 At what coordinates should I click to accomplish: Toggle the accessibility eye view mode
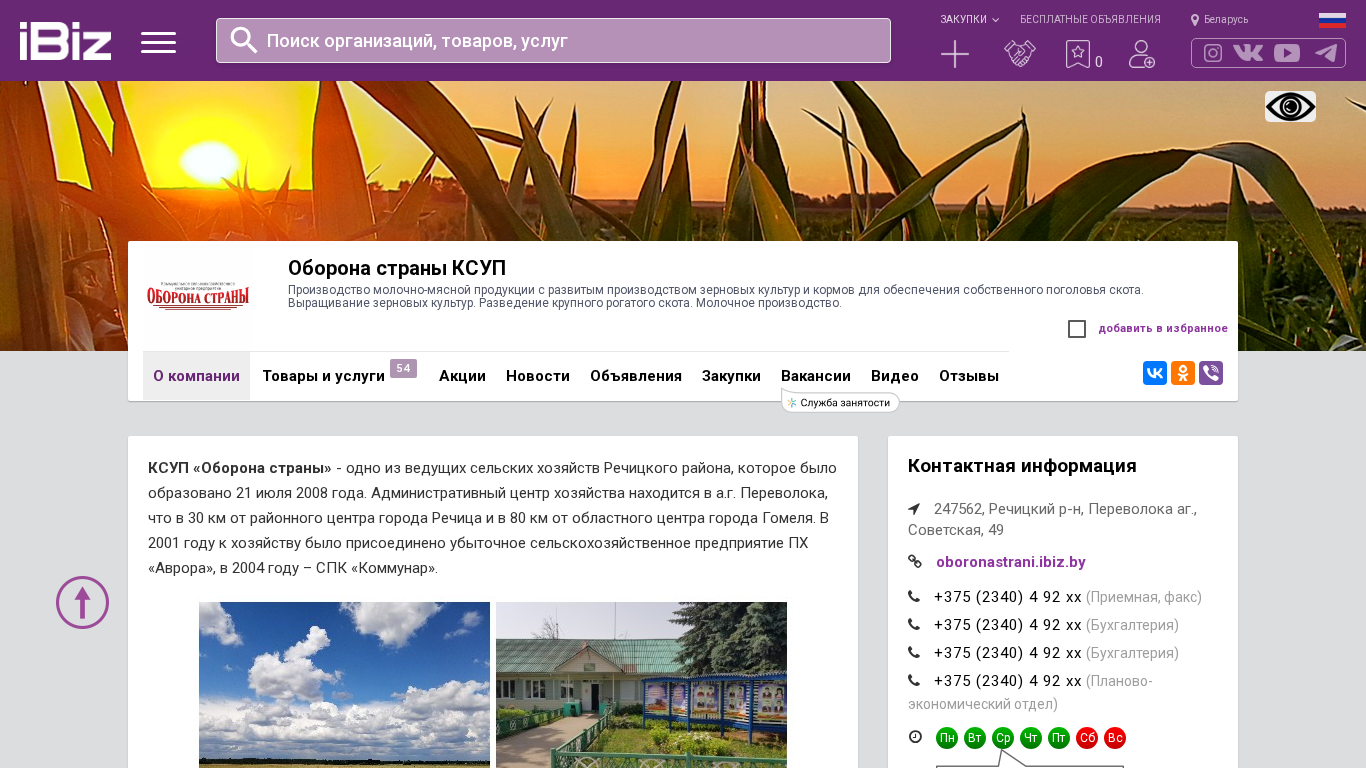tap(1290, 107)
